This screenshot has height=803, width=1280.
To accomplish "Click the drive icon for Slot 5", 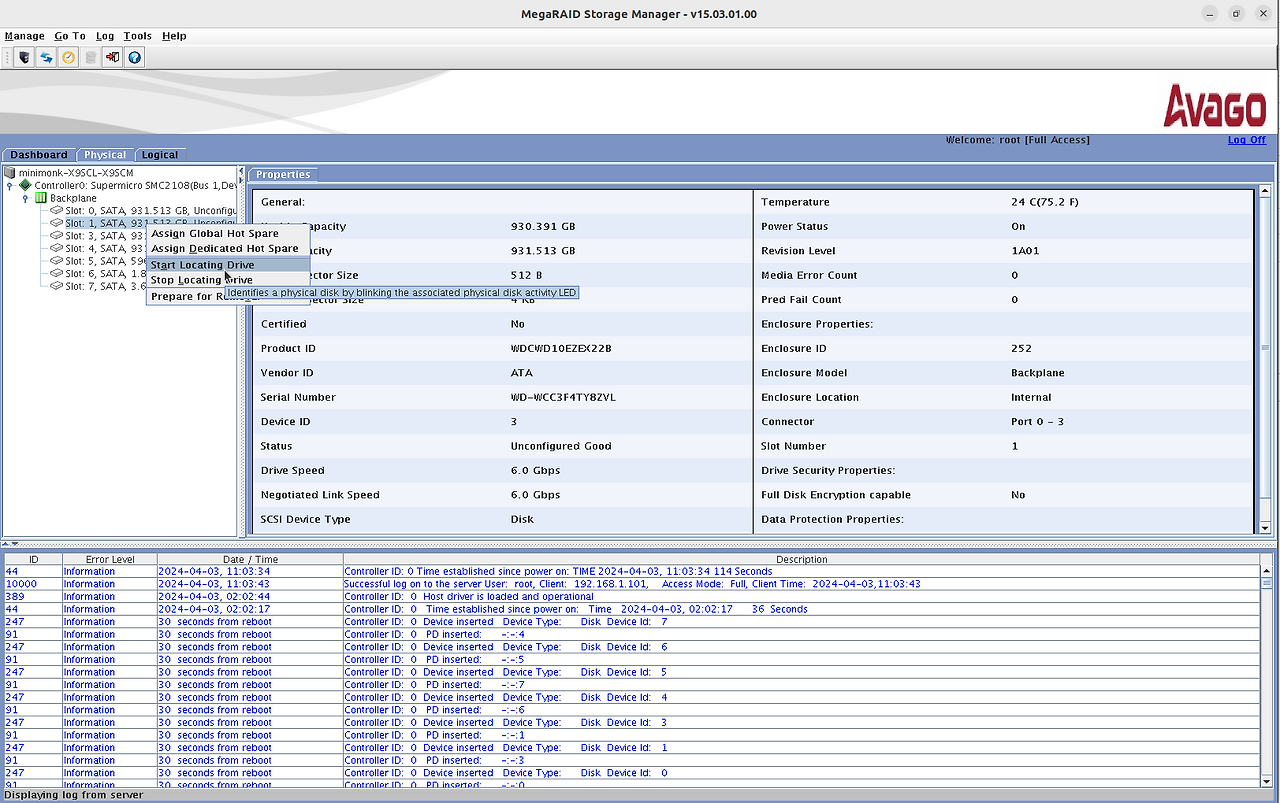I will 57,260.
